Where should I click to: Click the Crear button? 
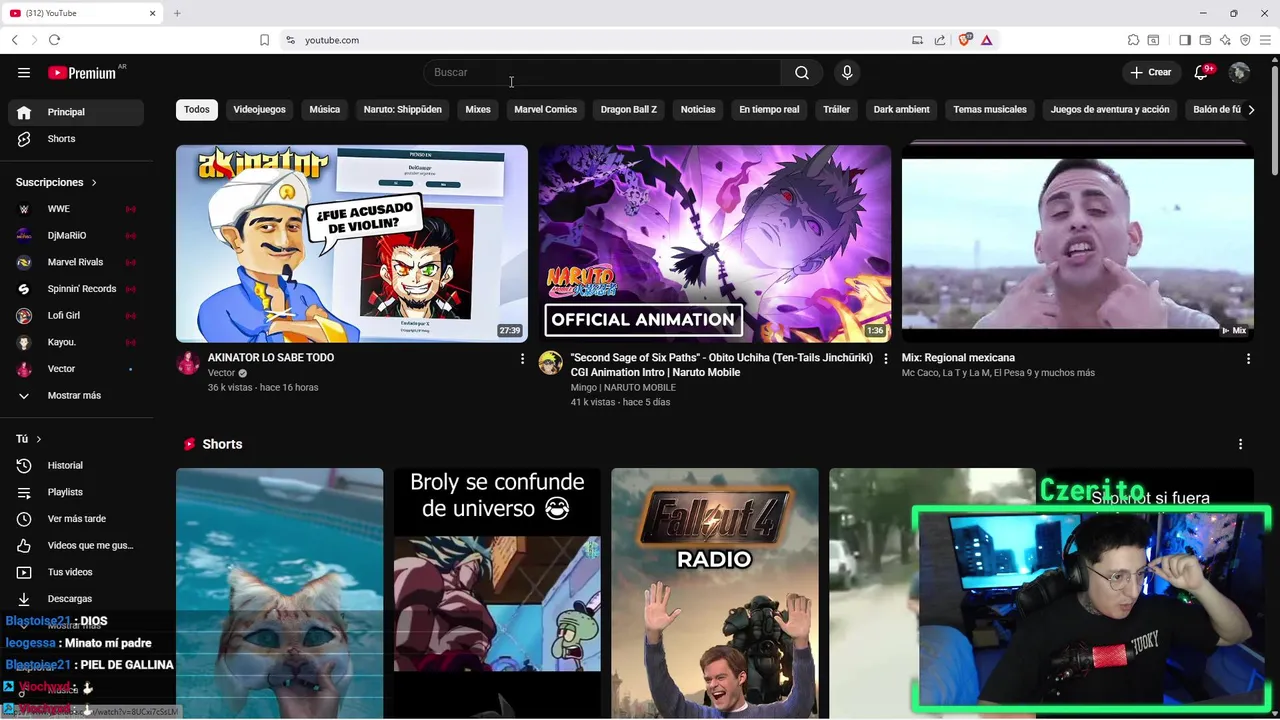click(x=1151, y=72)
